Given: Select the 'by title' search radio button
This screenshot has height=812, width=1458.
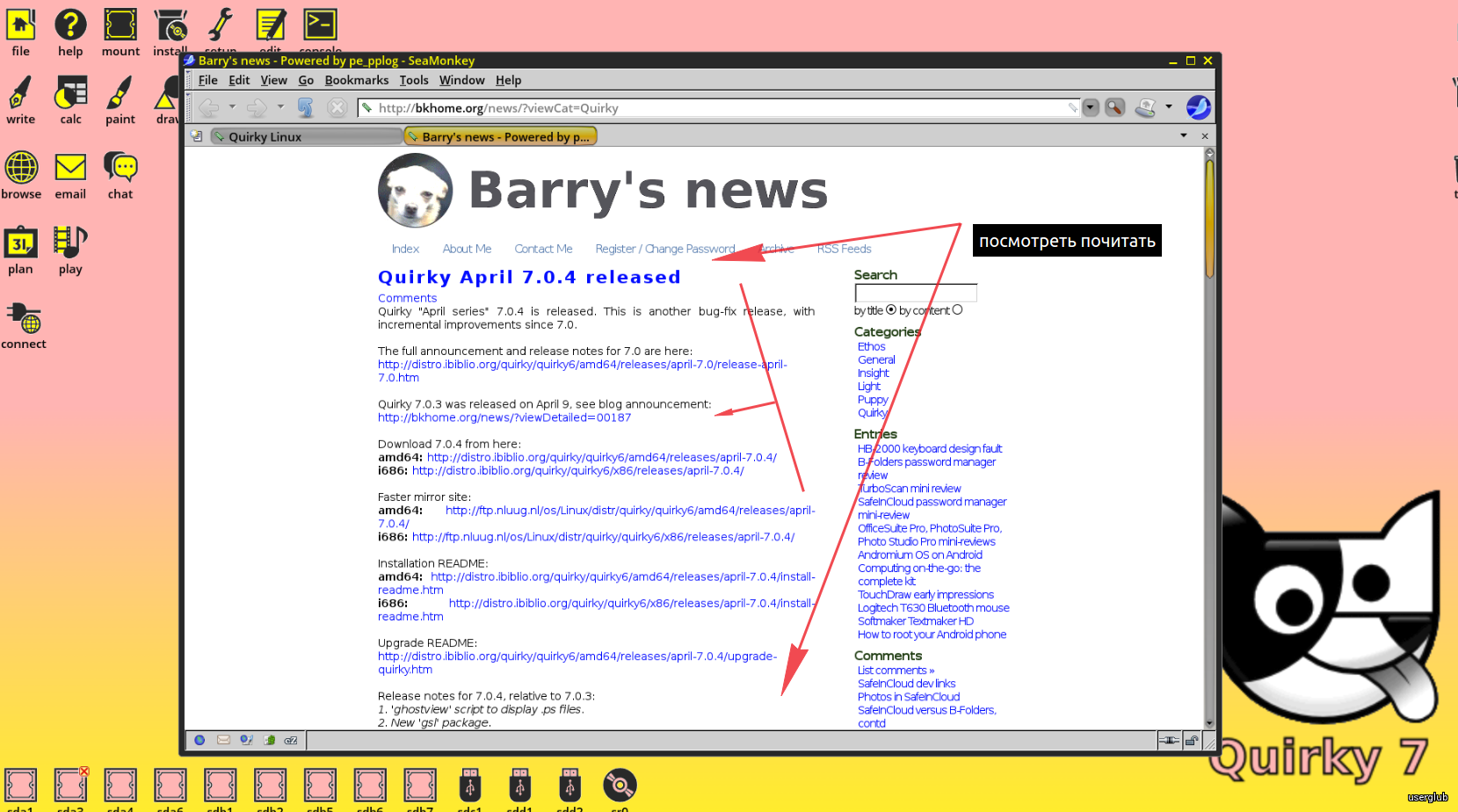Looking at the screenshot, I should pos(891,309).
